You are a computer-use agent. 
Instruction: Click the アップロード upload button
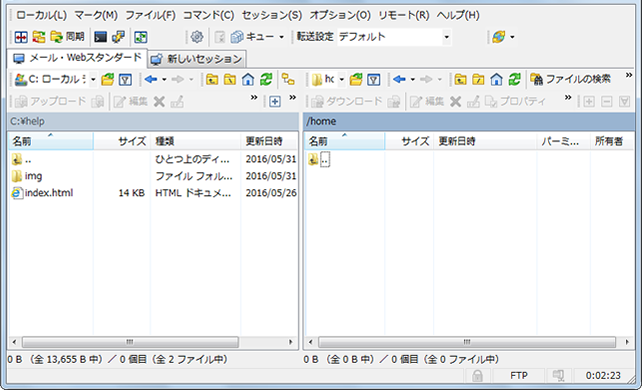(x=50, y=101)
